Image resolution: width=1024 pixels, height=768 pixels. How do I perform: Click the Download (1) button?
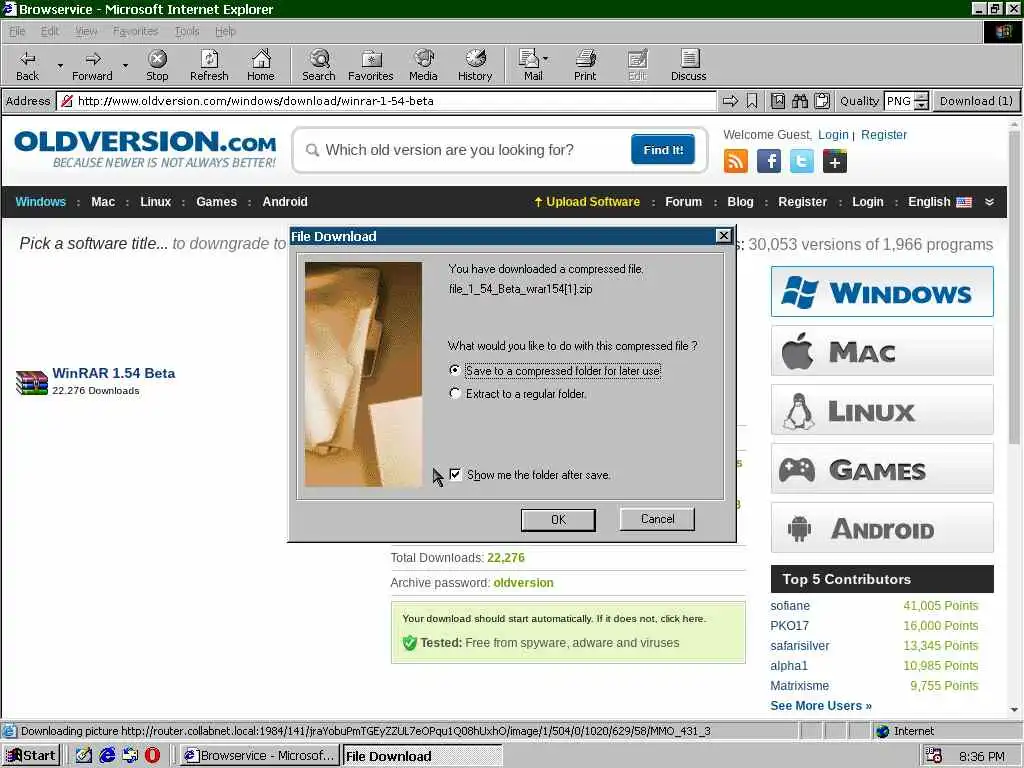(x=976, y=101)
